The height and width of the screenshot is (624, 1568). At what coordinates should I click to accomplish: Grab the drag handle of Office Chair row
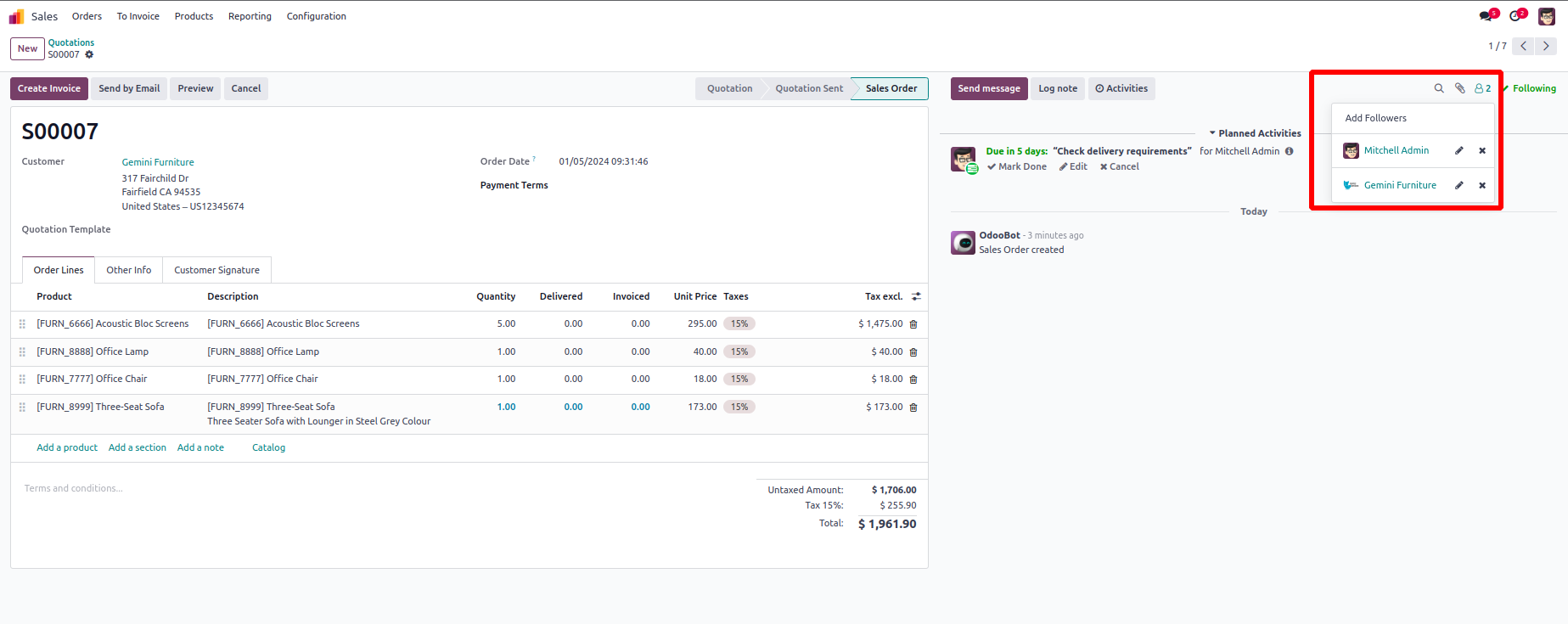[x=22, y=379]
